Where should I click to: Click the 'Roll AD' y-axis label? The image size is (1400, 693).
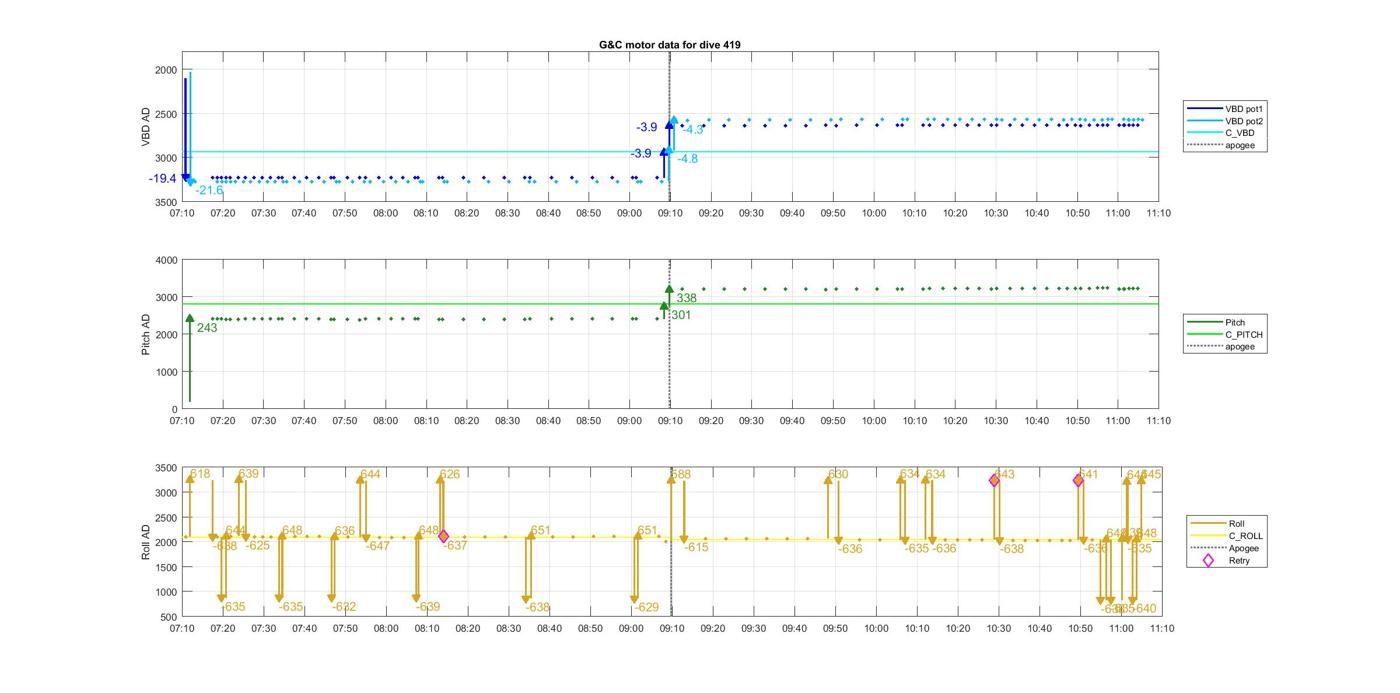click(146, 541)
